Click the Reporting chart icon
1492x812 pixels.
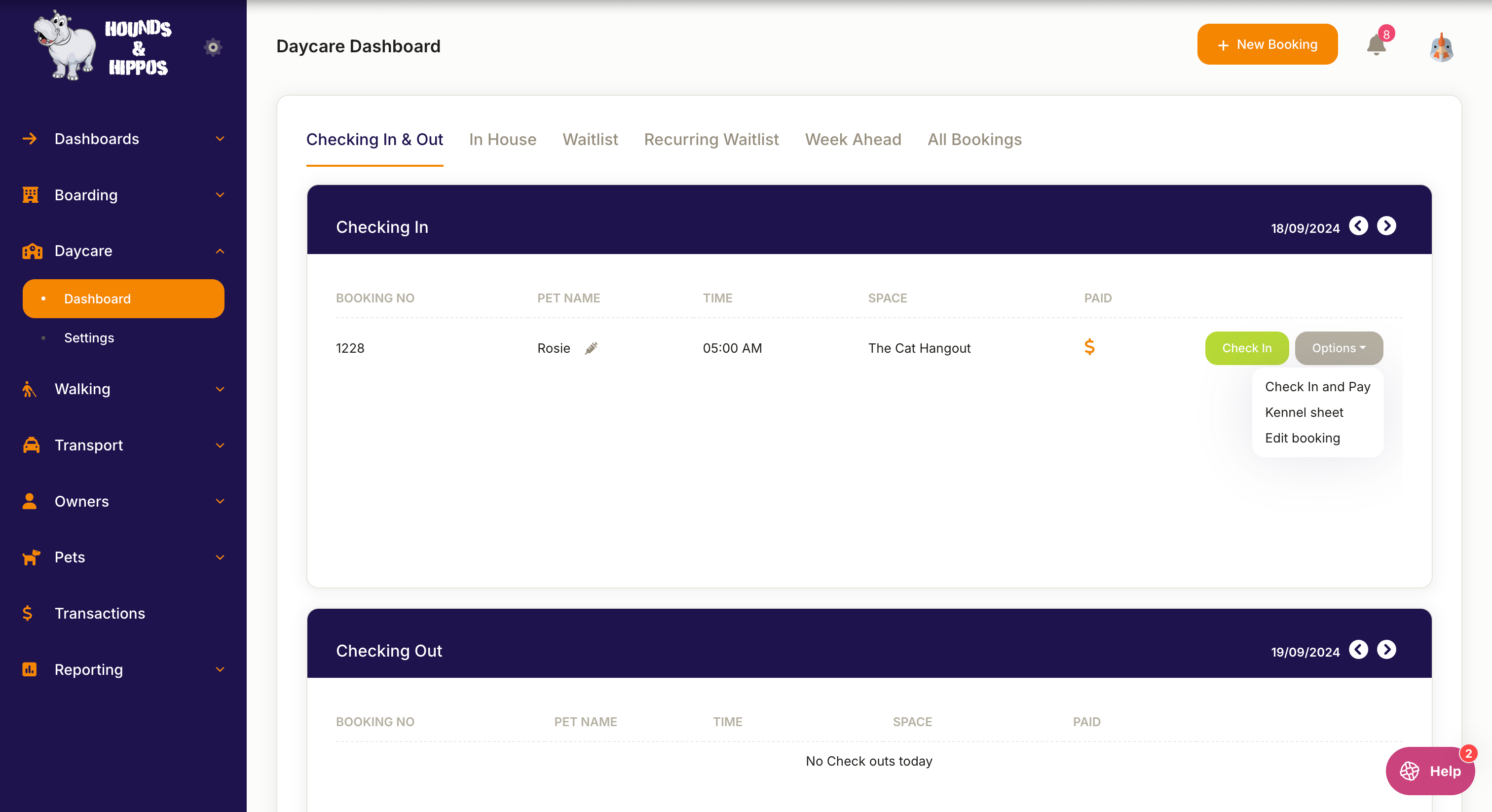pos(30,669)
